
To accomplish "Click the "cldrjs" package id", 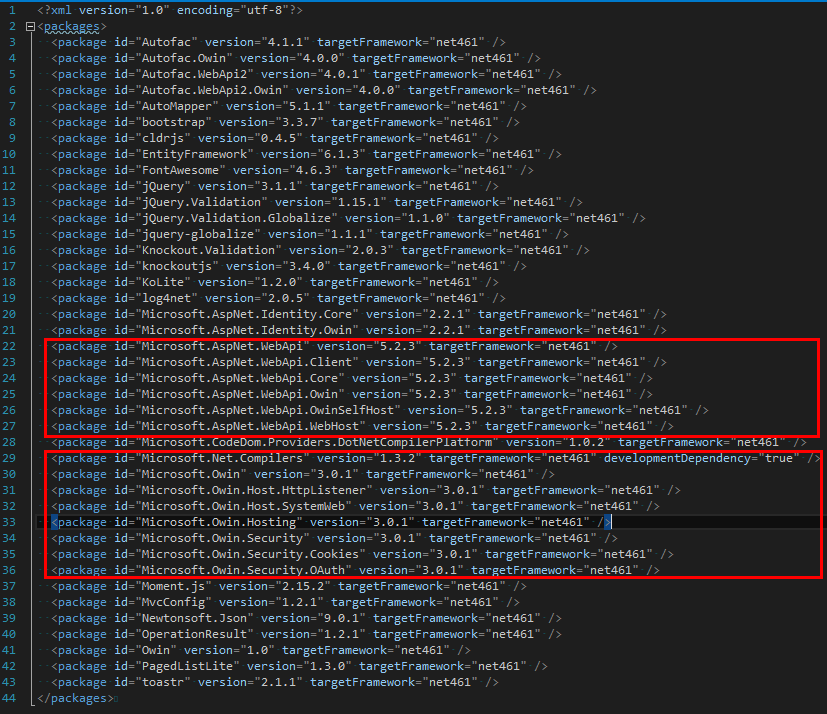I will pos(163,138).
